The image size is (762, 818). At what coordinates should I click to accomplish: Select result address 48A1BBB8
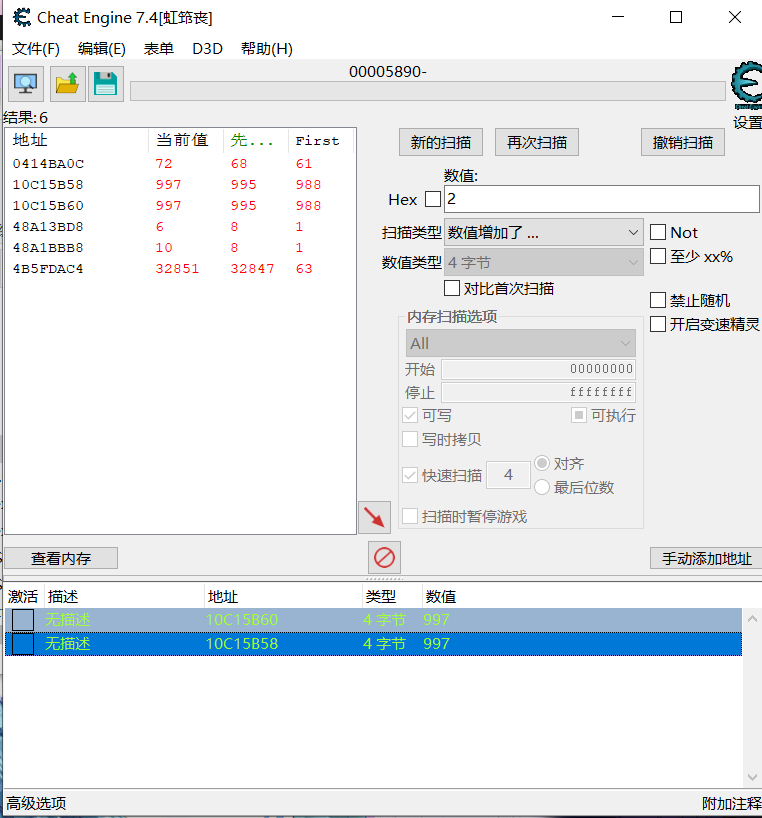49,248
